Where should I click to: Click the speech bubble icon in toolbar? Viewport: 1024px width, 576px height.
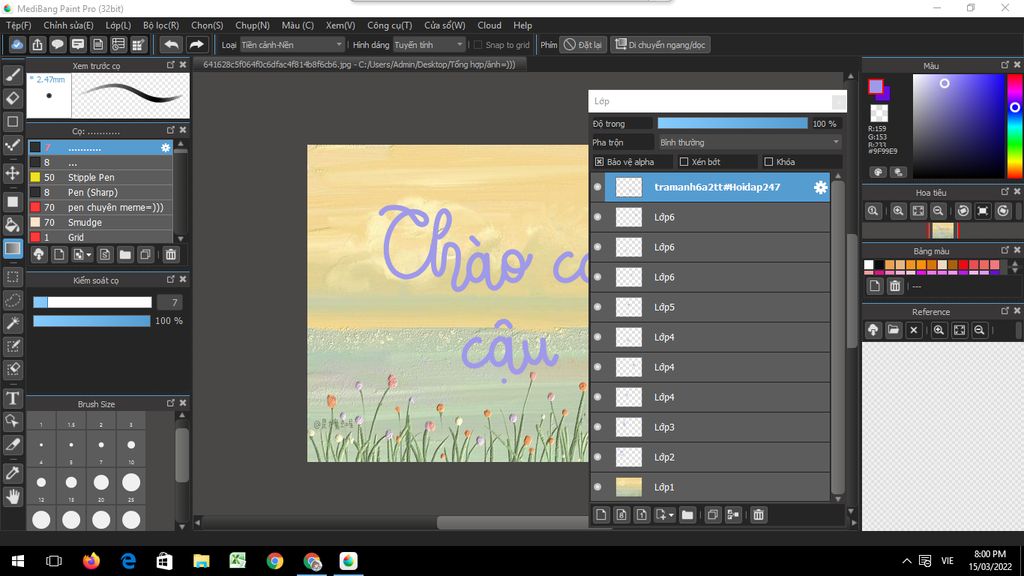pos(57,44)
